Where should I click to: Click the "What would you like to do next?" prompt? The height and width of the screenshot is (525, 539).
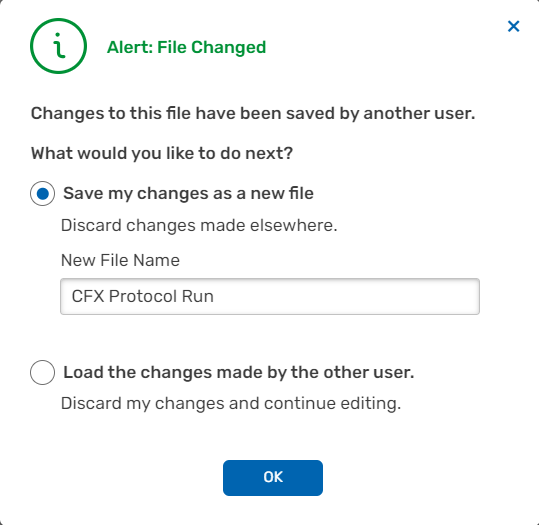(162, 153)
